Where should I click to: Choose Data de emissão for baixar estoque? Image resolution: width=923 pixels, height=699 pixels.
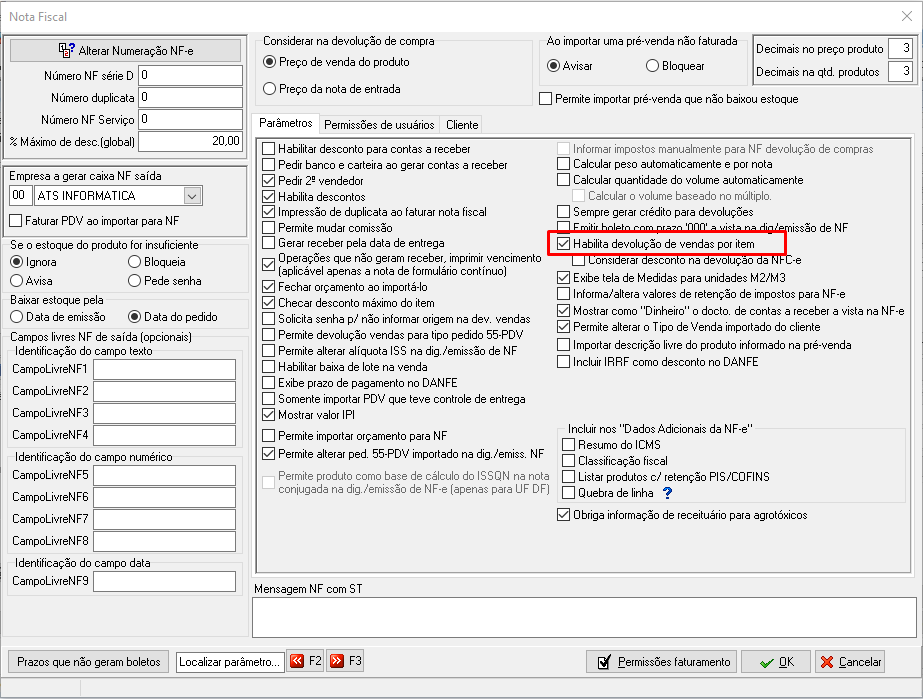click(16, 317)
